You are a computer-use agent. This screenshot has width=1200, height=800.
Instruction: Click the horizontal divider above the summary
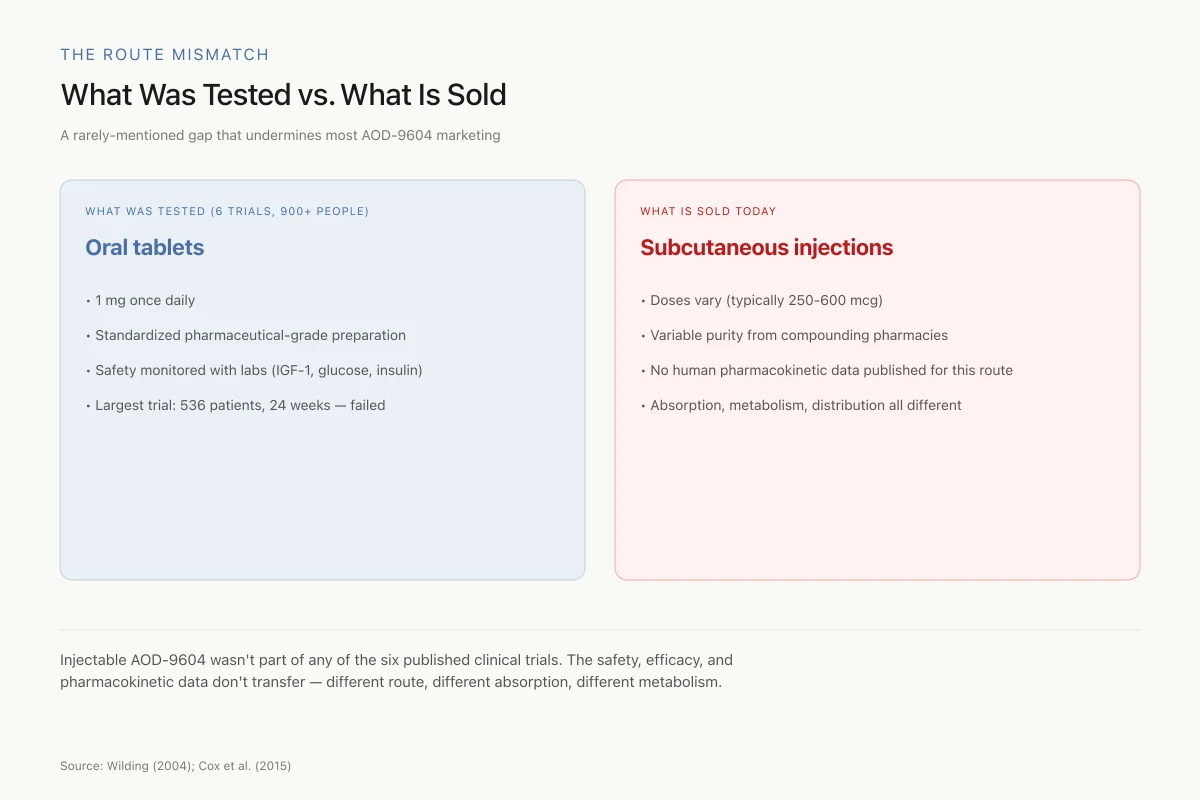(x=600, y=630)
